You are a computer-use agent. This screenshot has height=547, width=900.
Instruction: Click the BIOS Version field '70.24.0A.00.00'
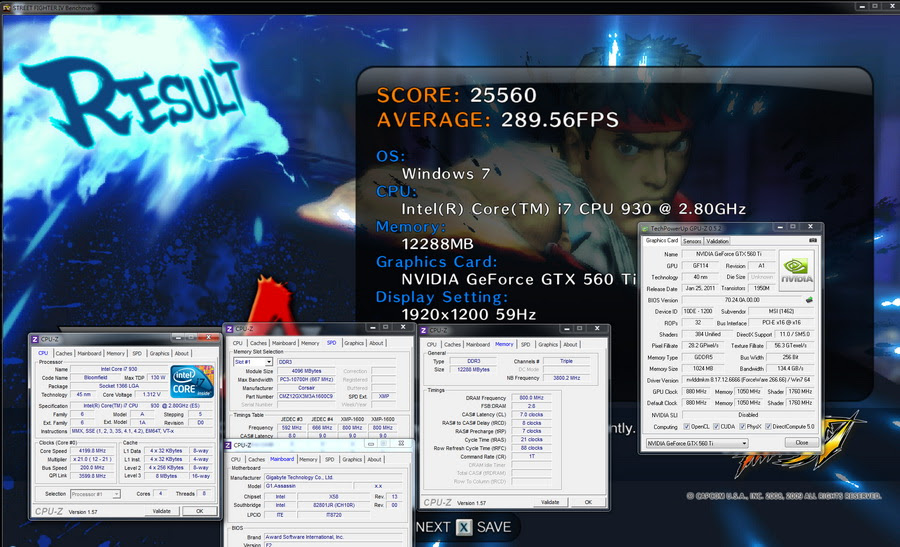tap(742, 300)
